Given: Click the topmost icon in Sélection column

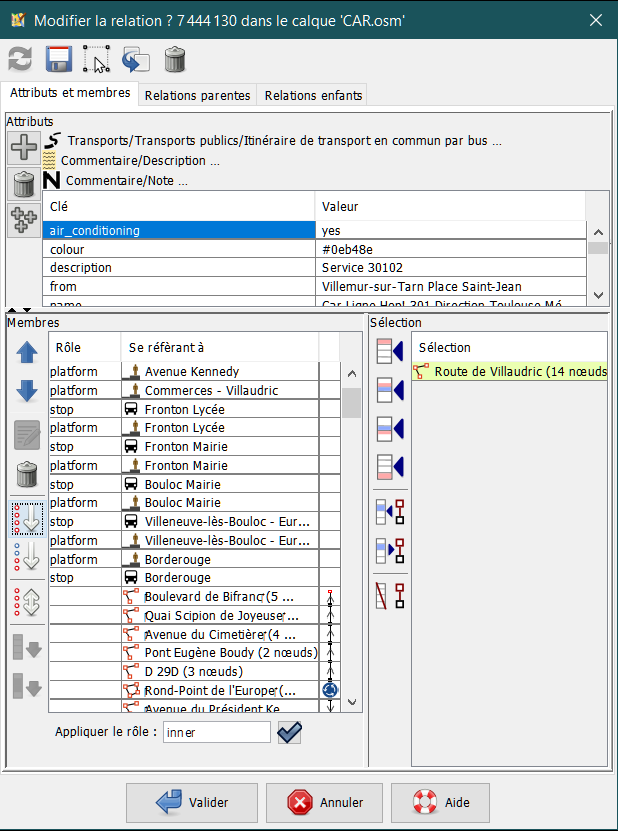Looking at the screenshot, I should [x=388, y=351].
